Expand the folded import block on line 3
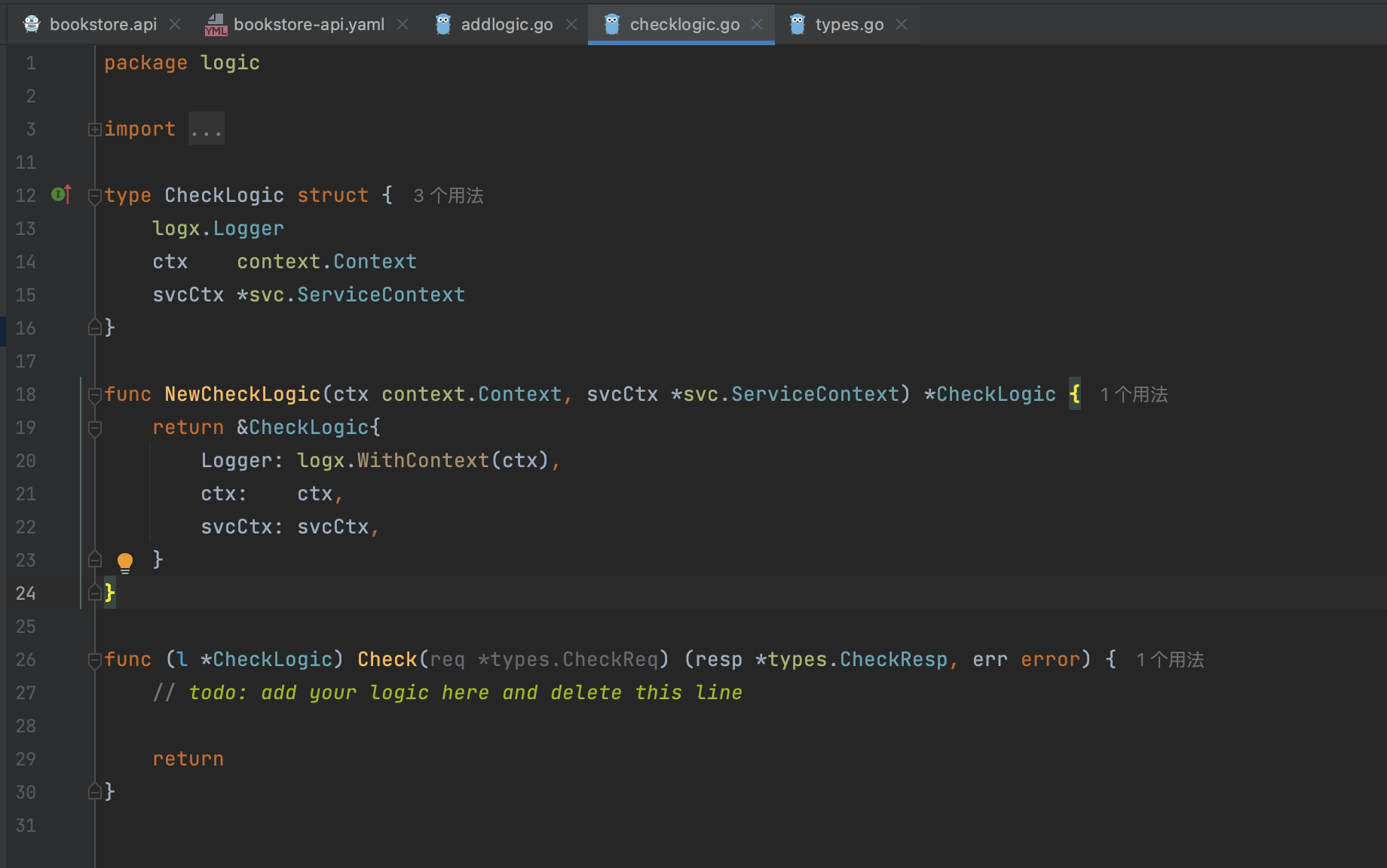 click(x=94, y=130)
